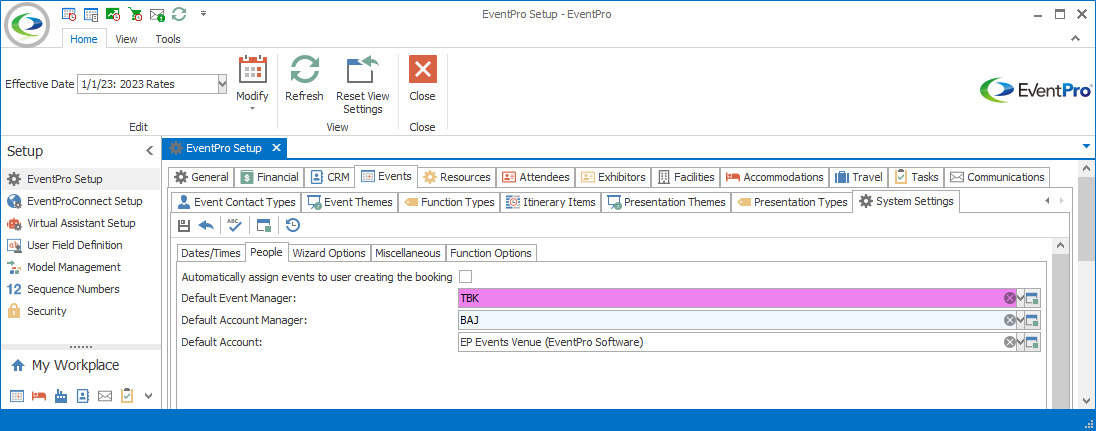The height and width of the screenshot is (431, 1096).
Task: Click the Save floppy disk icon in the settings toolbar
Action: (184, 225)
